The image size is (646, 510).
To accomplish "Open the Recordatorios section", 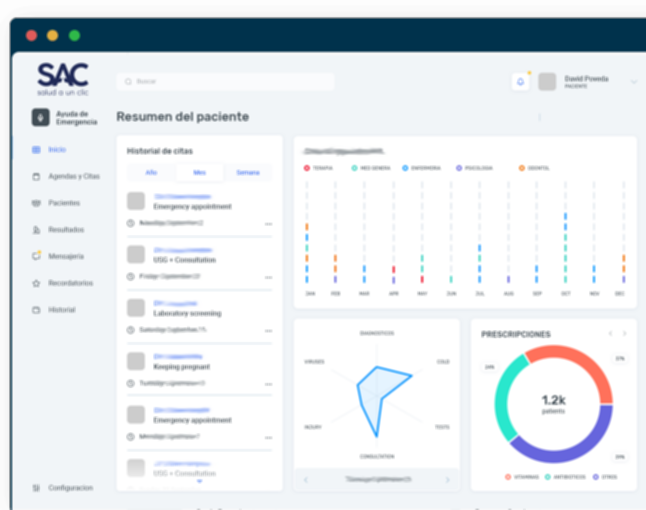I will point(70,283).
